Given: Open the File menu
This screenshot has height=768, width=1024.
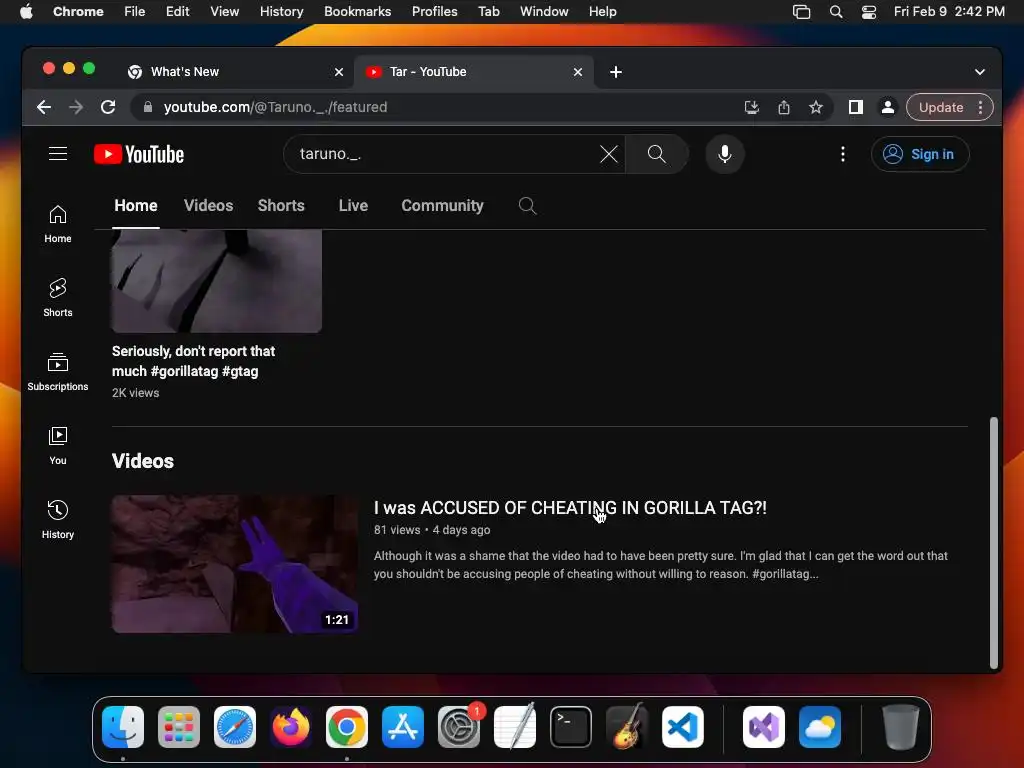Looking at the screenshot, I should 135,12.
